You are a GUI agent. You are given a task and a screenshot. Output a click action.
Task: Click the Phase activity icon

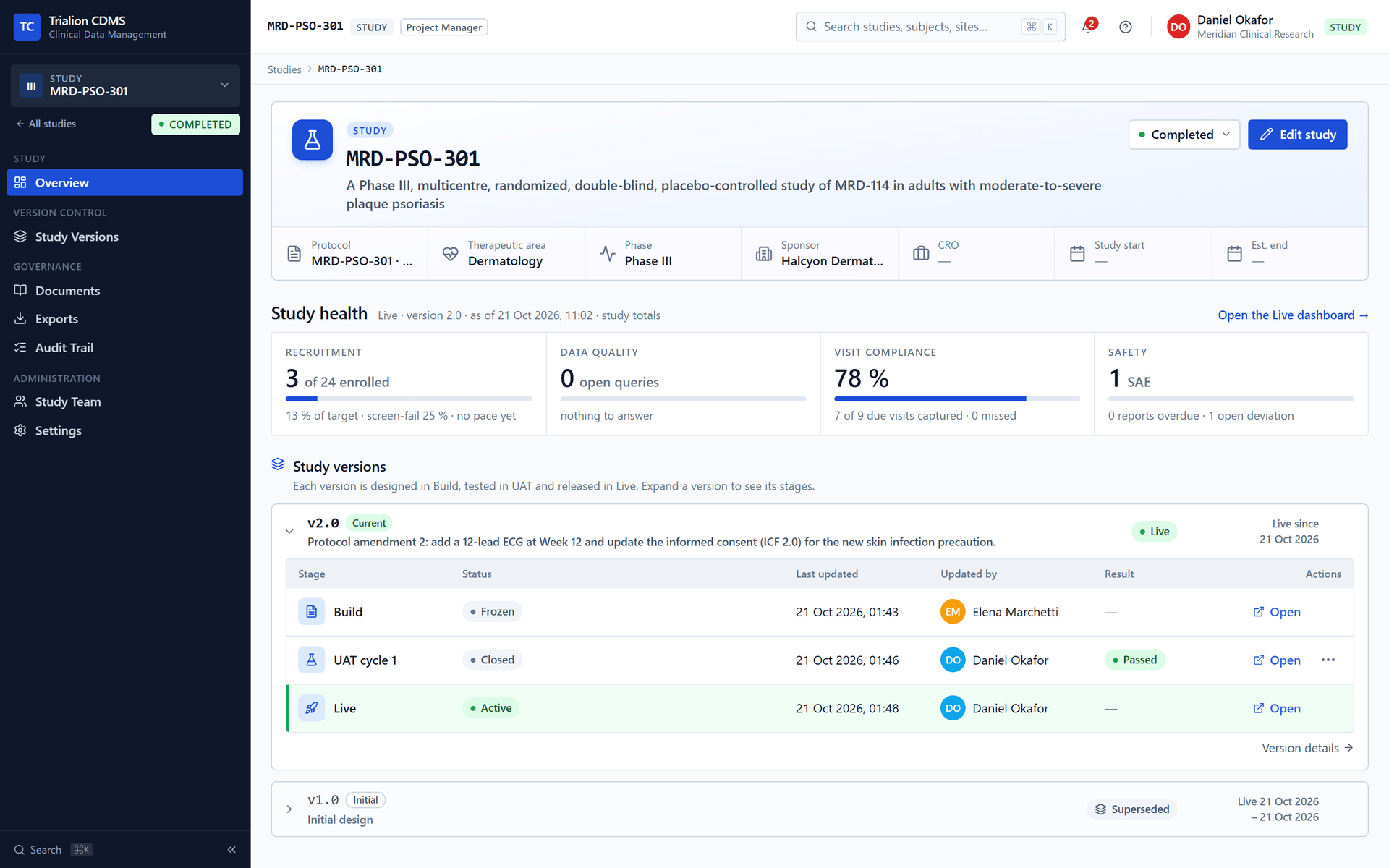coord(608,254)
